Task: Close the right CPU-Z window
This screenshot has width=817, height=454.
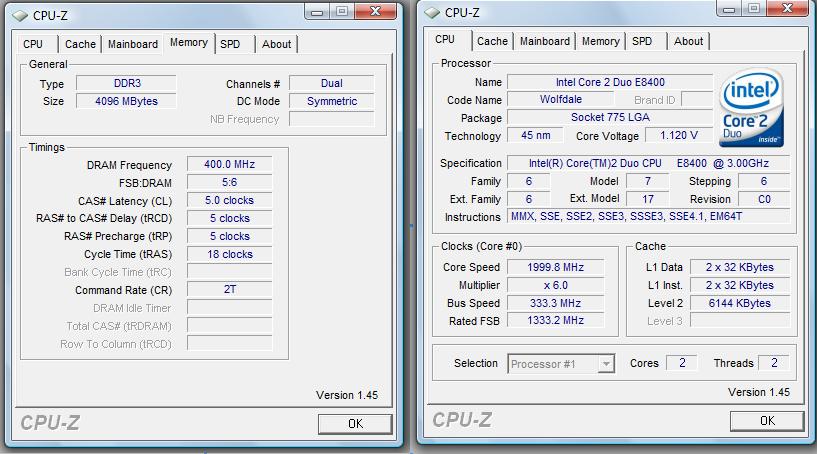Action: (x=787, y=8)
